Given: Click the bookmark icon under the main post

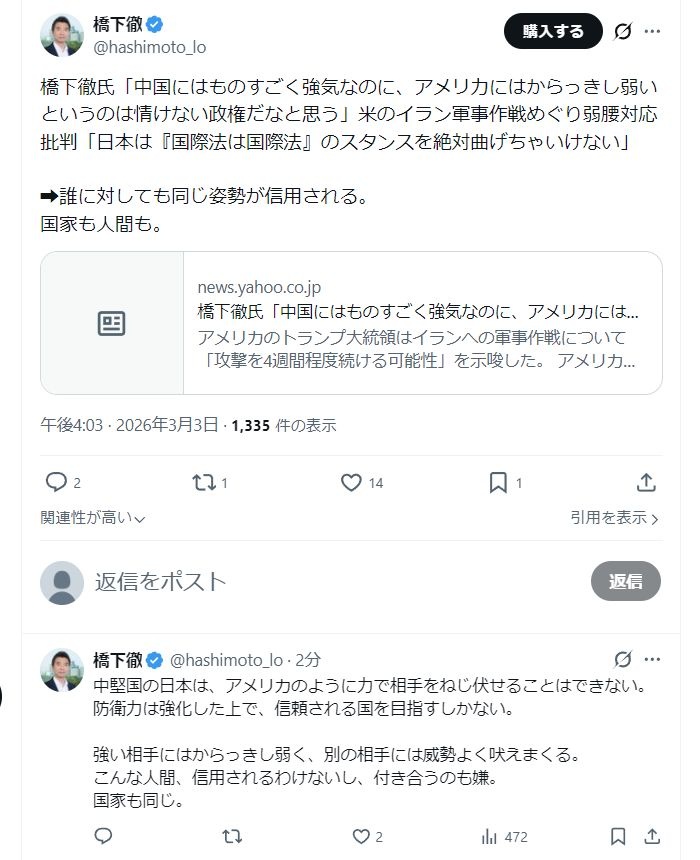Looking at the screenshot, I should 496,483.
